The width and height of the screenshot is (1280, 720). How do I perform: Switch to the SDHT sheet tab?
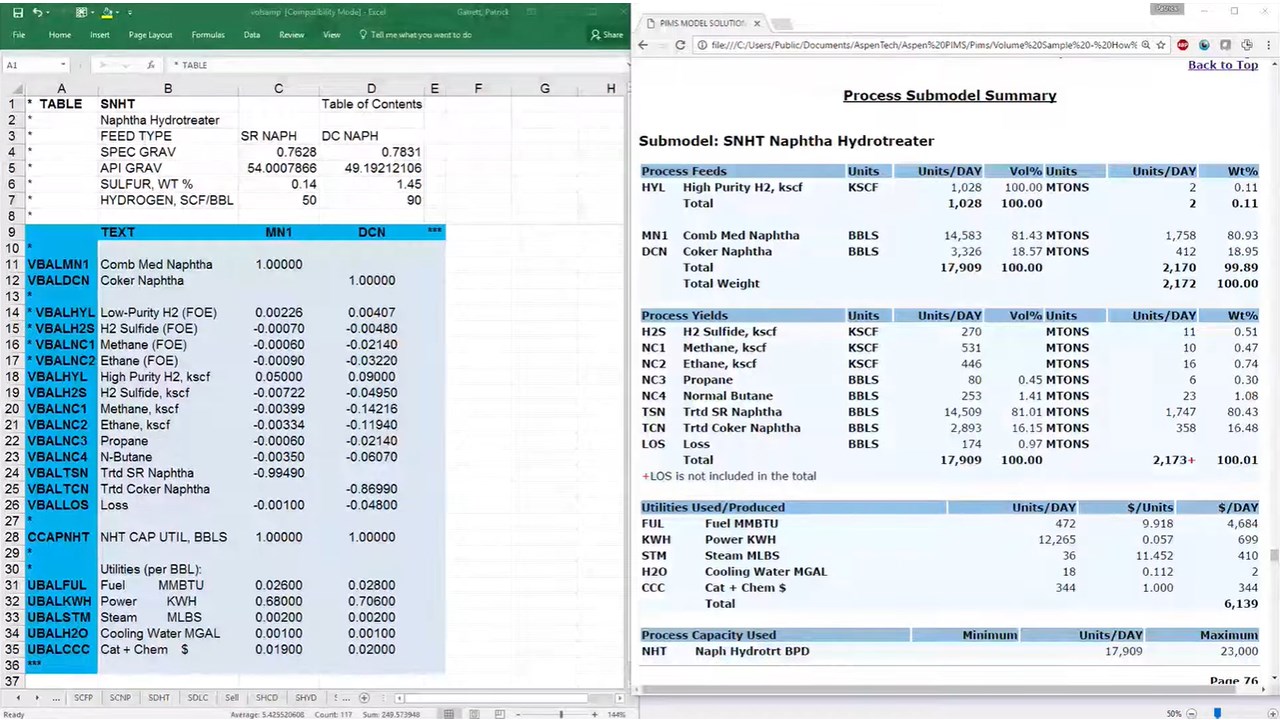point(159,698)
